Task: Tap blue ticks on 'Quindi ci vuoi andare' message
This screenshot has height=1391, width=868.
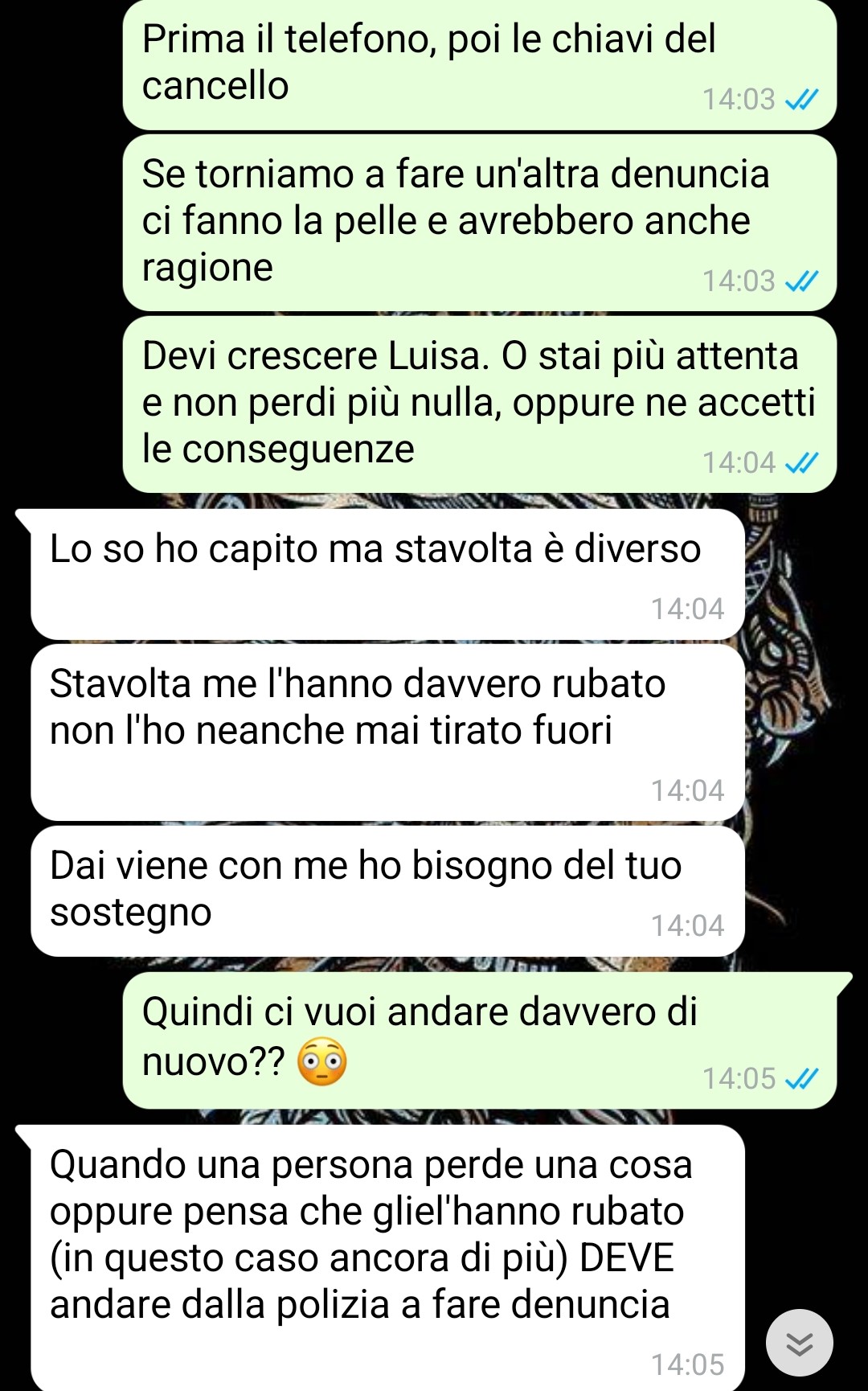Action: [801, 1079]
